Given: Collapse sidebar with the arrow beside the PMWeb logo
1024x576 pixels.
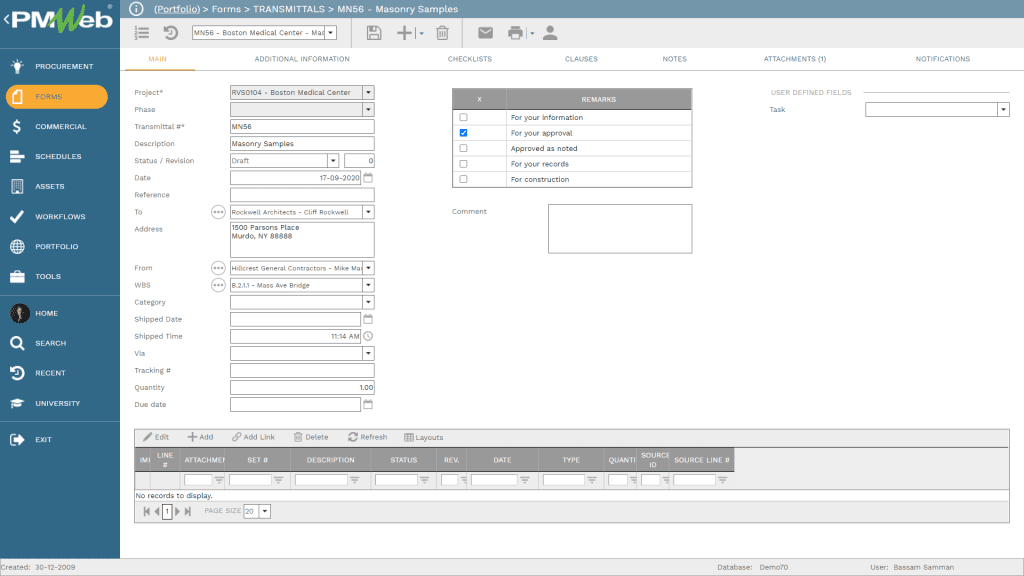Looking at the screenshot, I should pos(6,20).
